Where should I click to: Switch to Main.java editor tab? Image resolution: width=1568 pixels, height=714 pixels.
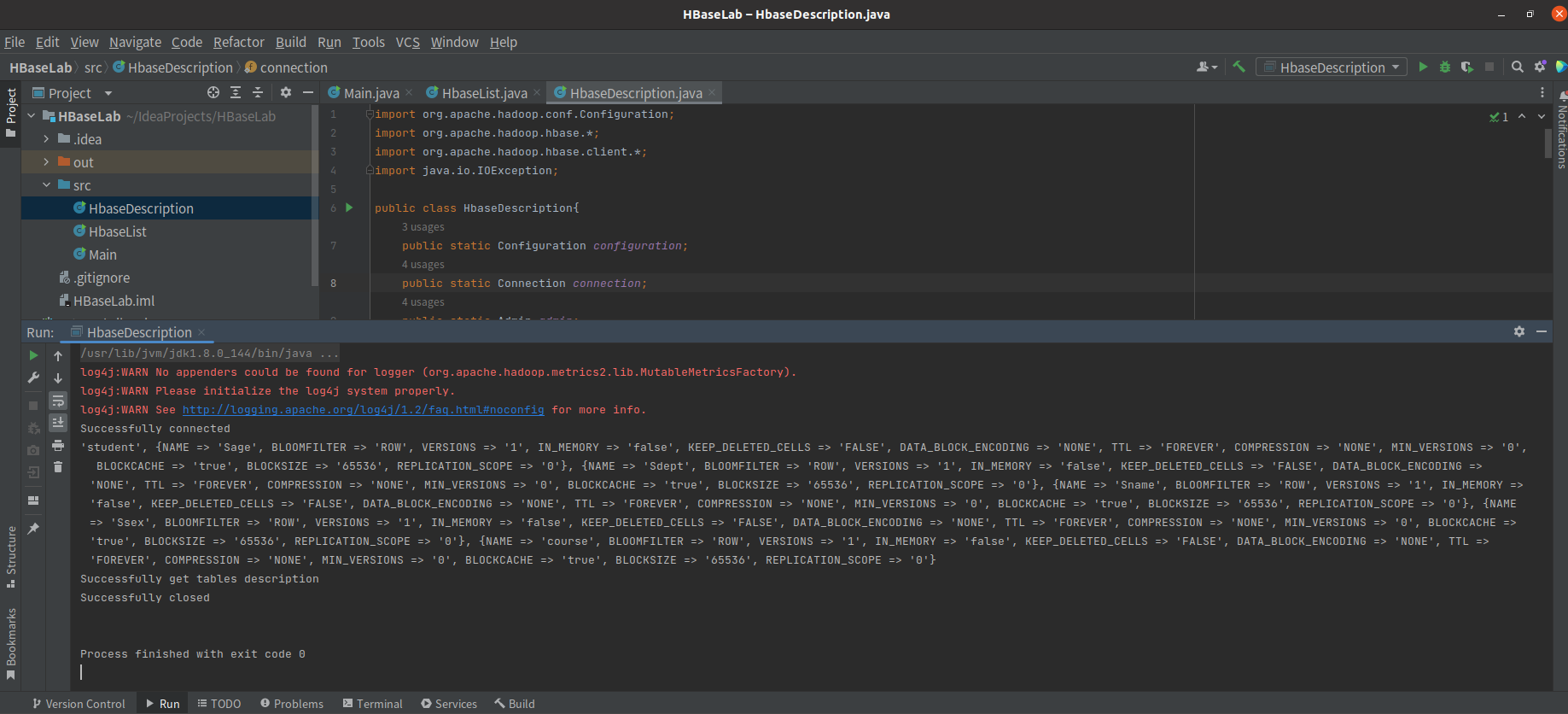click(x=370, y=93)
